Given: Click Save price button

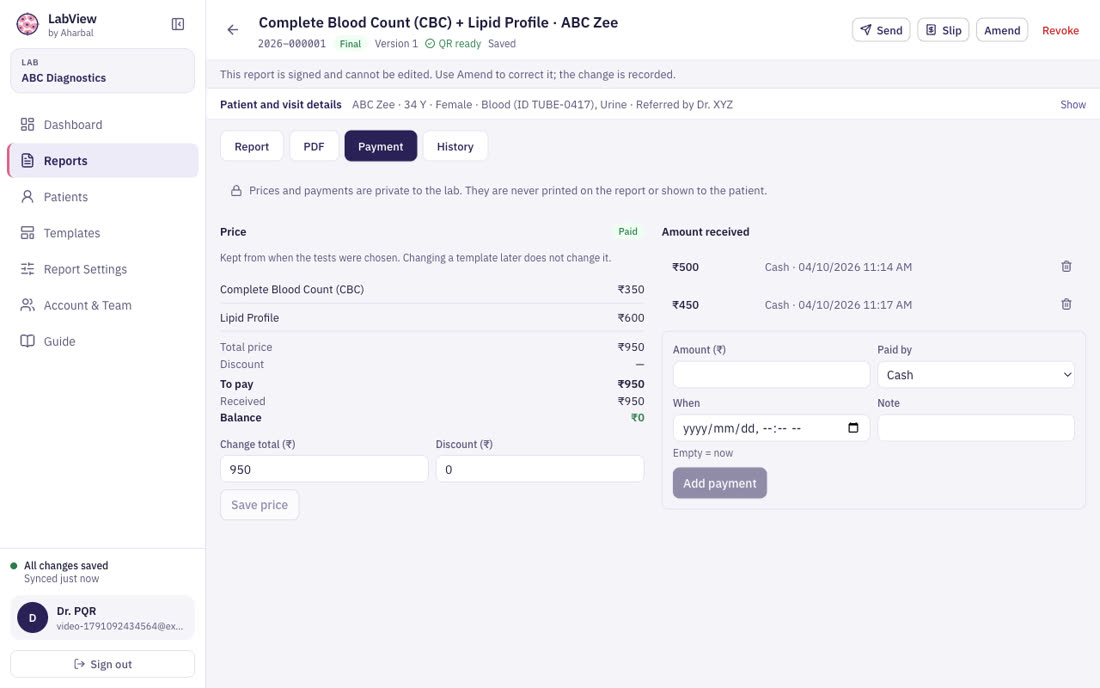Looking at the screenshot, I should pyautogui.click(x=260, y=505).
